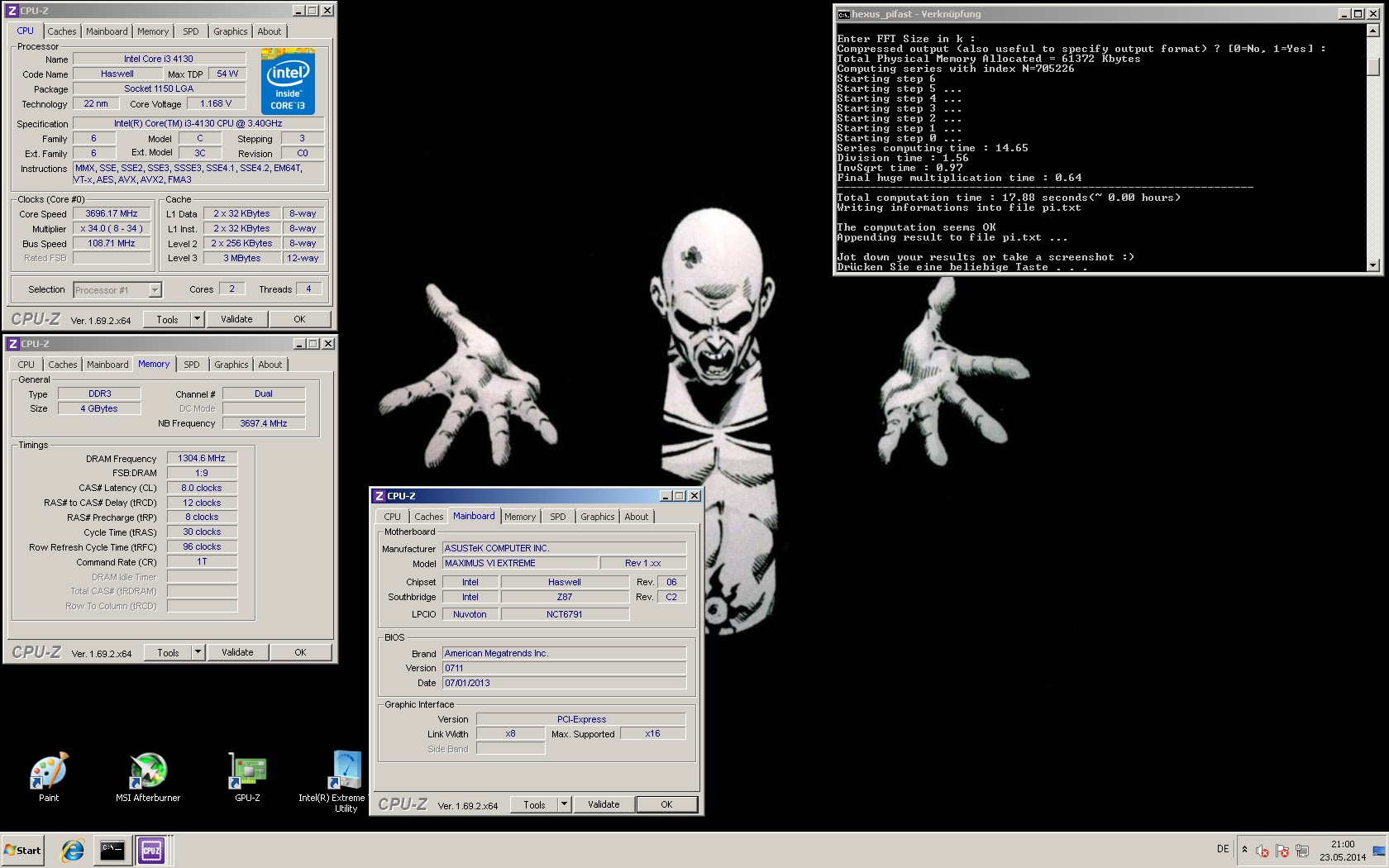Image resolution: width=1389 pixels, height=868 pixels.
Task: Open Processor #1 selection dropdown
Action: coord(155,290)
